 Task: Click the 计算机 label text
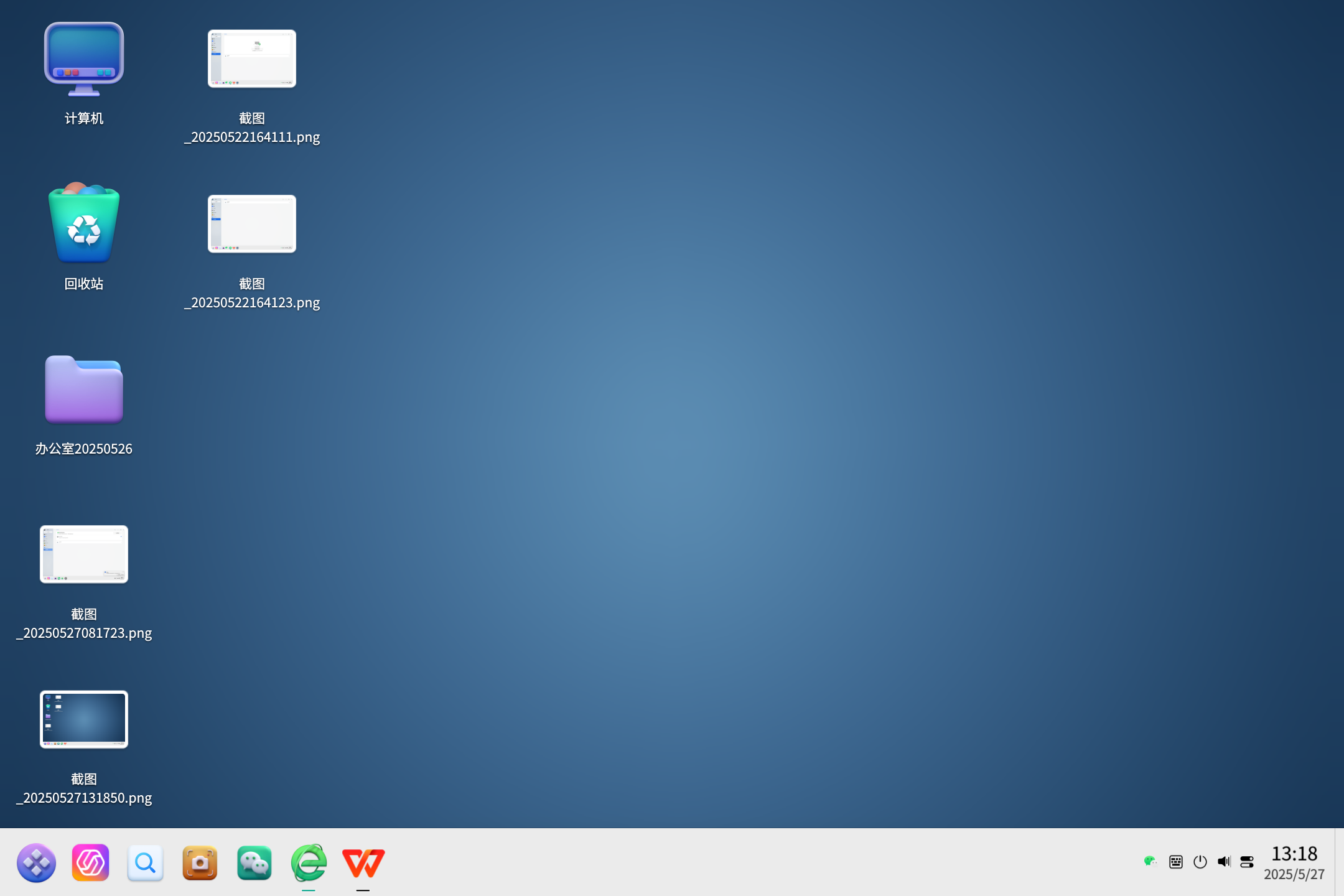point(84,118)
